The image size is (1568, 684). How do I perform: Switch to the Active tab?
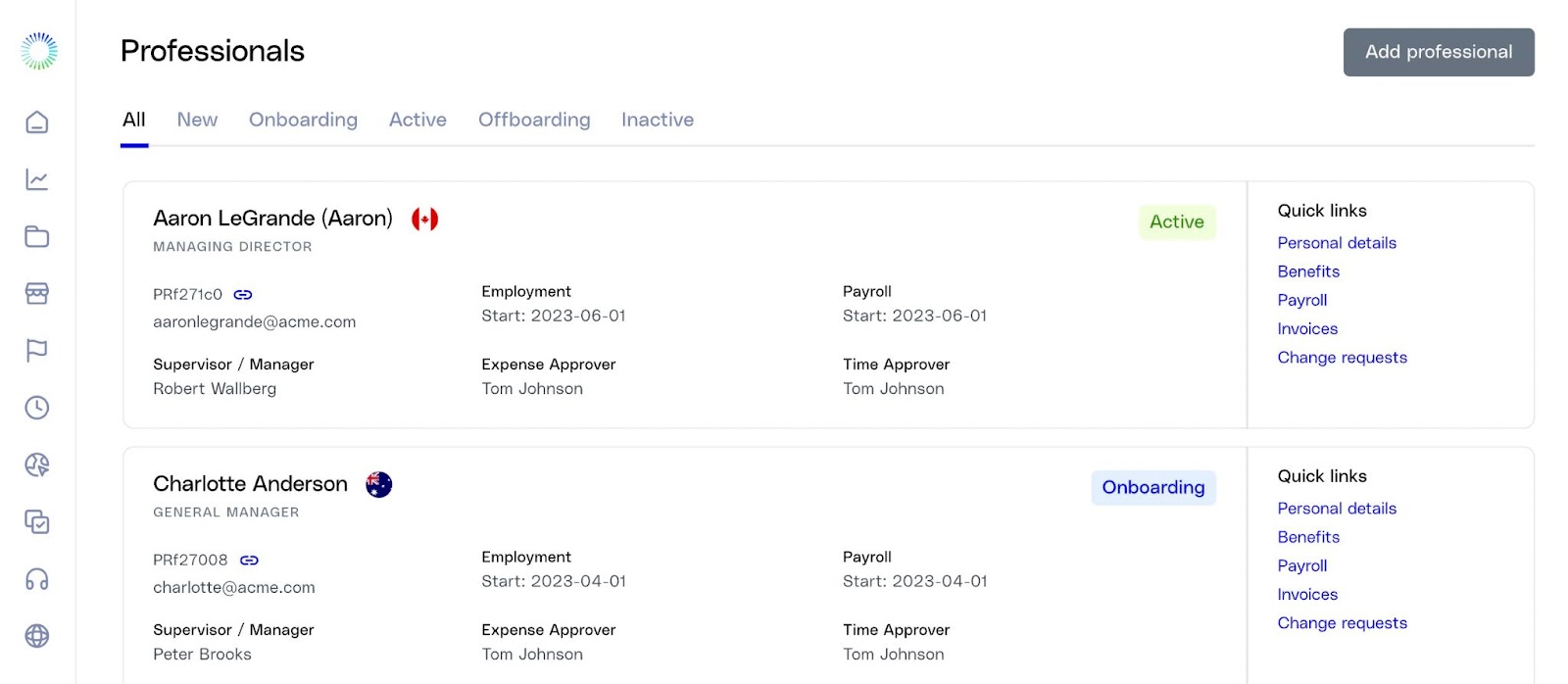[x=417, y=120]
